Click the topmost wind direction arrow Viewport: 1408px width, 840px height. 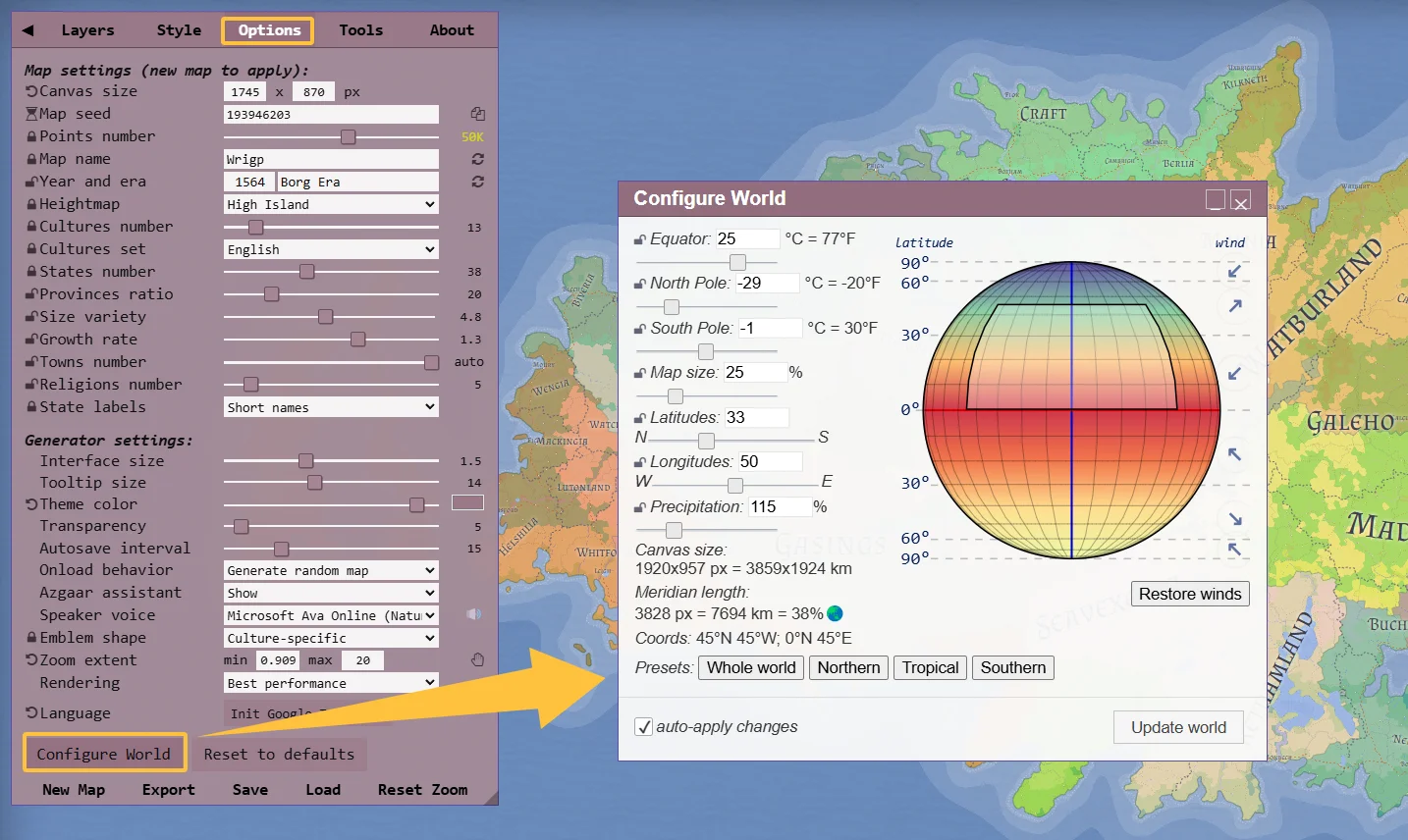(1235, 272)
